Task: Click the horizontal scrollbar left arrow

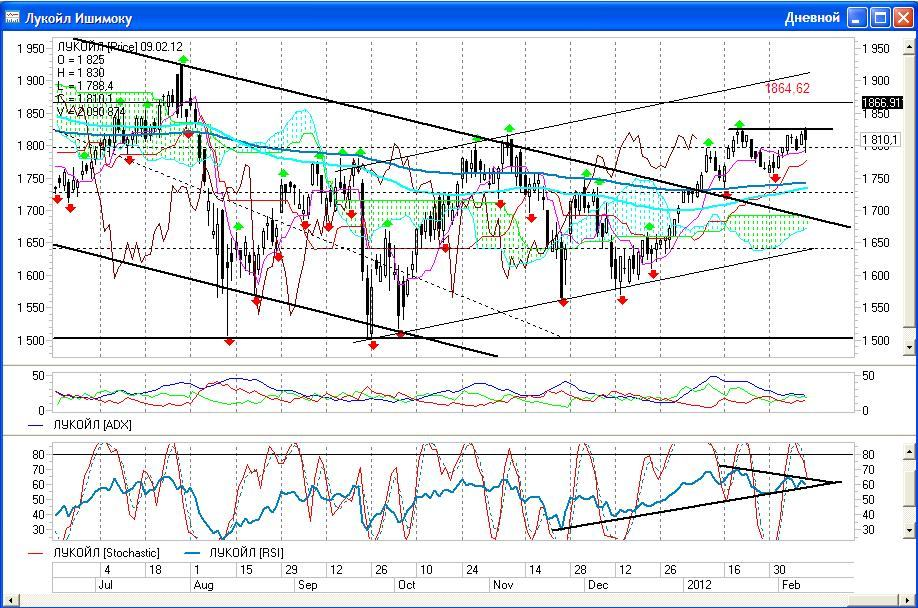Action: [10, 600]
